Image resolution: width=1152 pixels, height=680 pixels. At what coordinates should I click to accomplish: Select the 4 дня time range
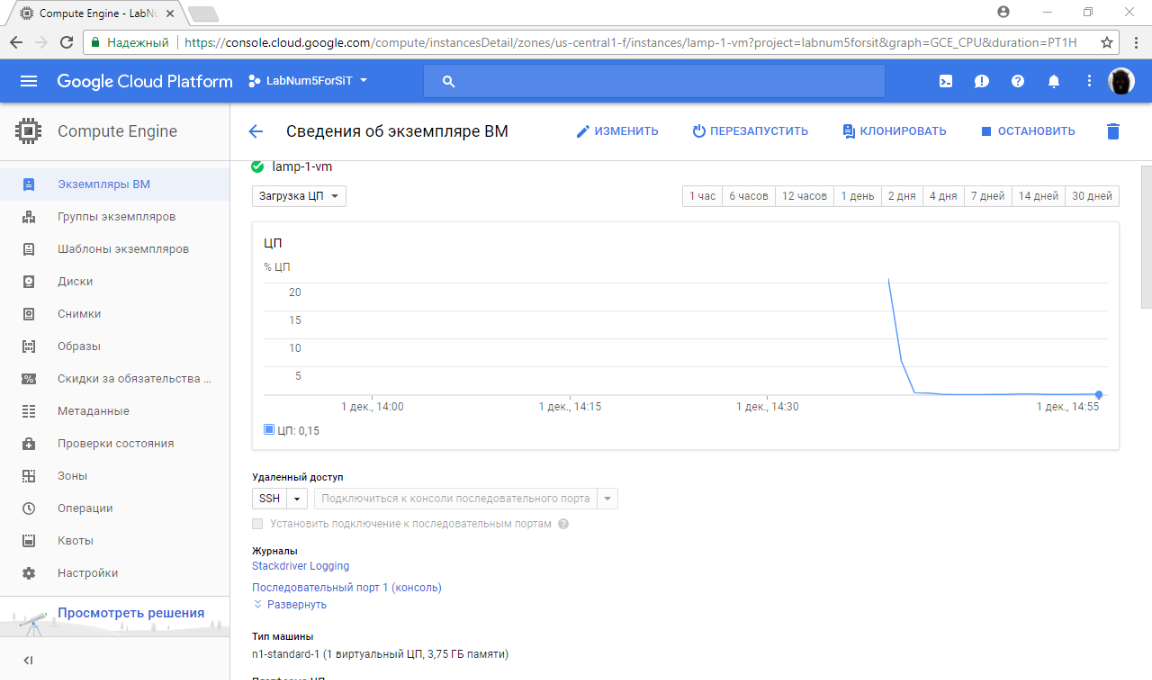(943, 196)
